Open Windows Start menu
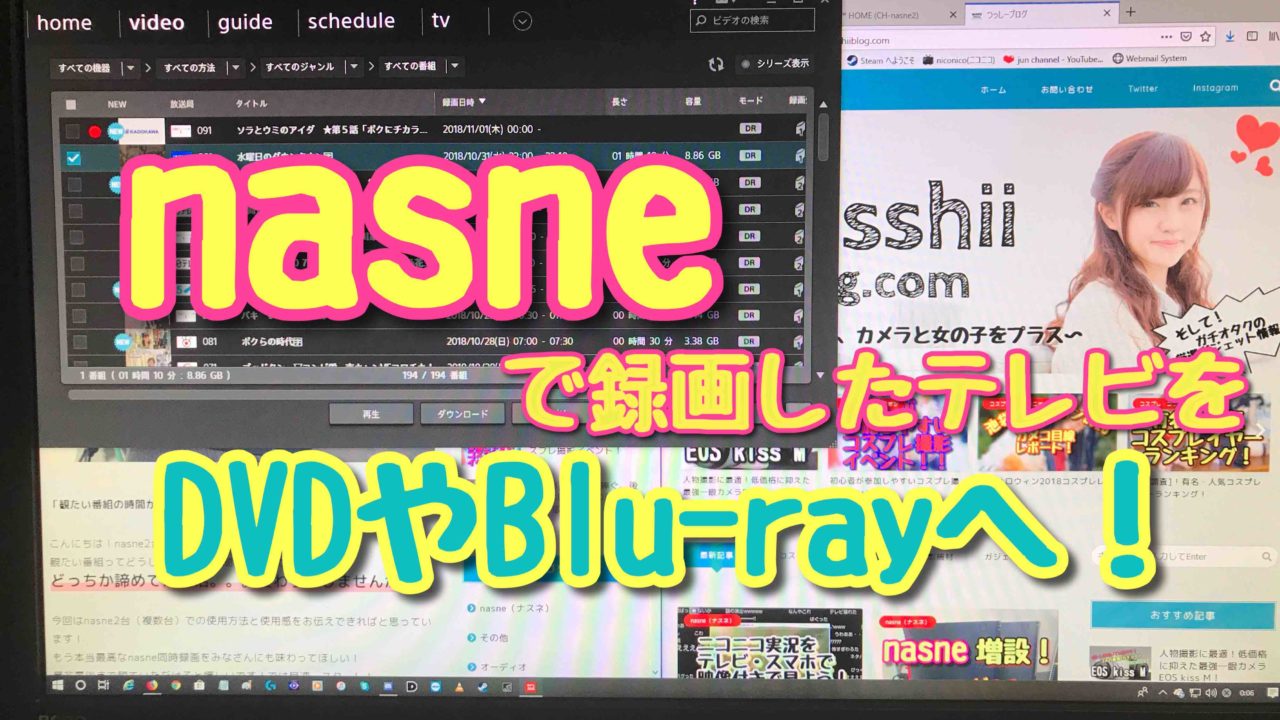The image size is (1280, 720). pos(57,686)
